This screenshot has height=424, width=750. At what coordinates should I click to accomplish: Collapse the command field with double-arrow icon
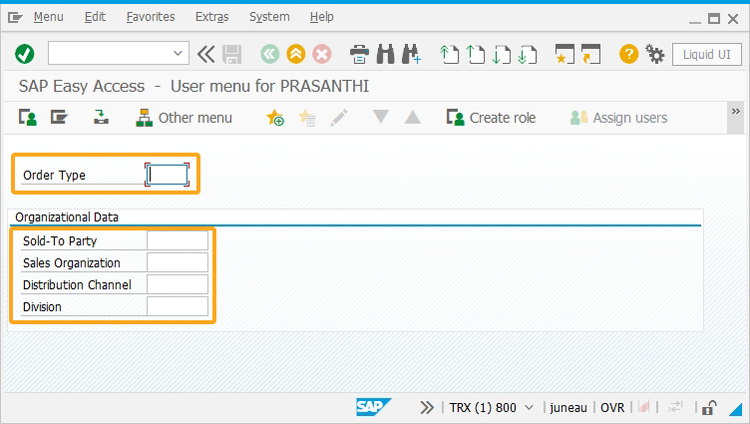[206, 54]
